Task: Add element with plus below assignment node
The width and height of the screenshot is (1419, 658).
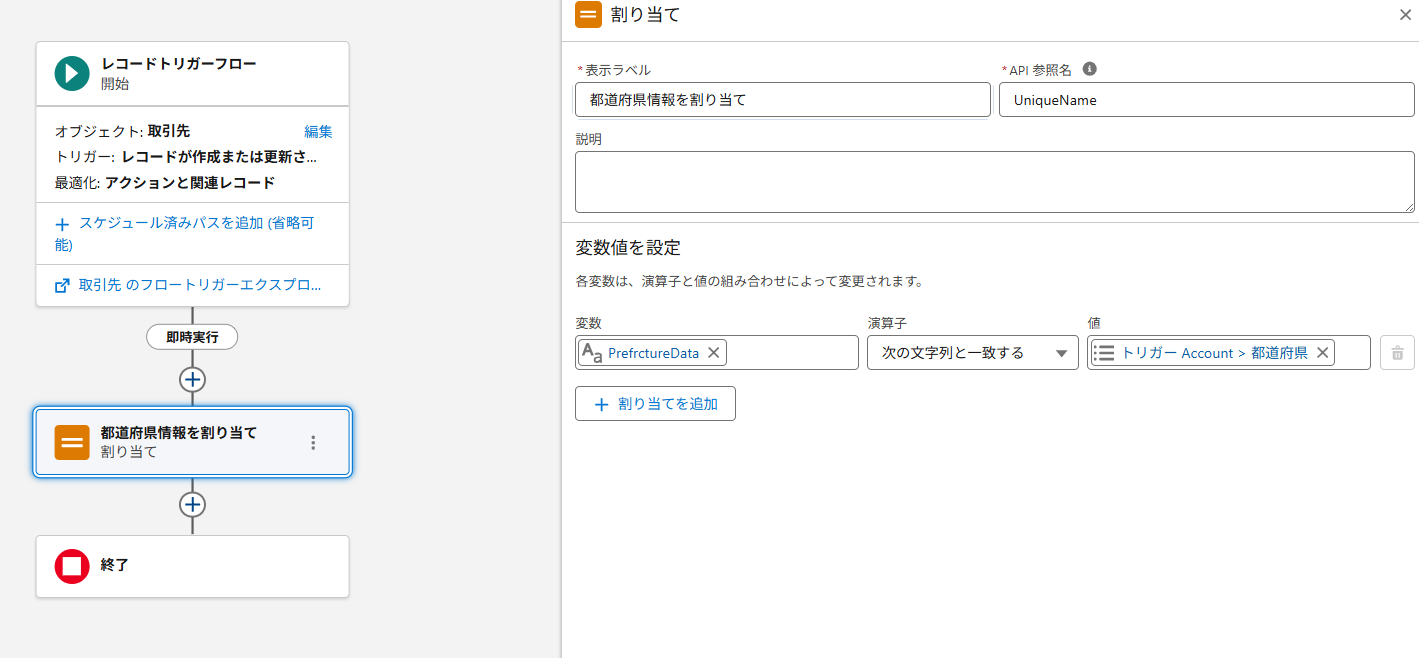Action: (x=192, y=504)
